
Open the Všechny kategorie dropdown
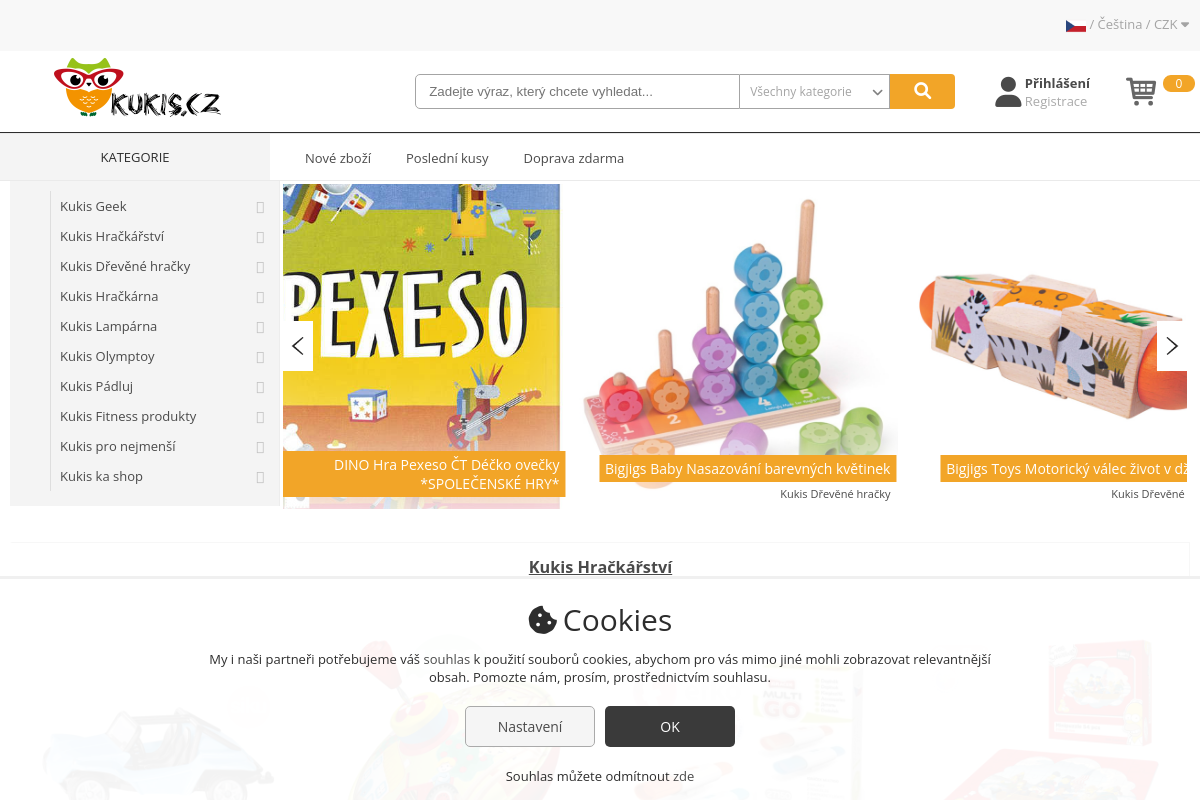(x=814, y=91)
